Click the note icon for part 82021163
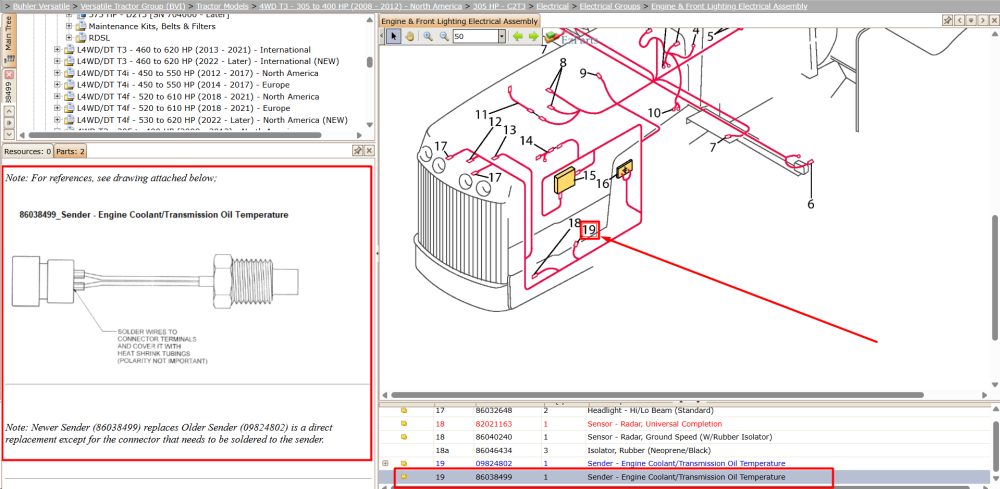Image resolution: width=1000 pixels, height=489 pixels. pyautogui.click(x=404, y=423)
